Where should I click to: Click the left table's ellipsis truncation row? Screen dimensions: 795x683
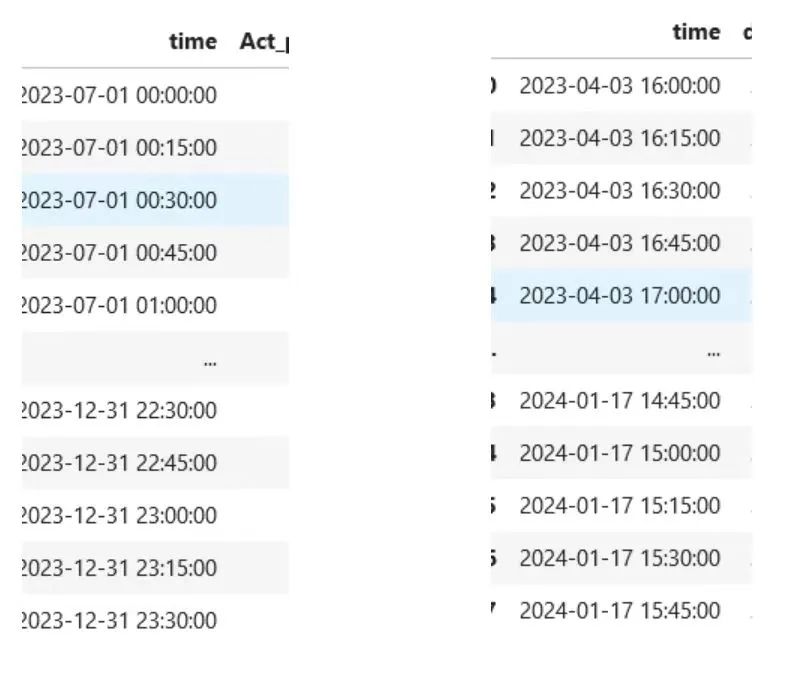(155, 358)
